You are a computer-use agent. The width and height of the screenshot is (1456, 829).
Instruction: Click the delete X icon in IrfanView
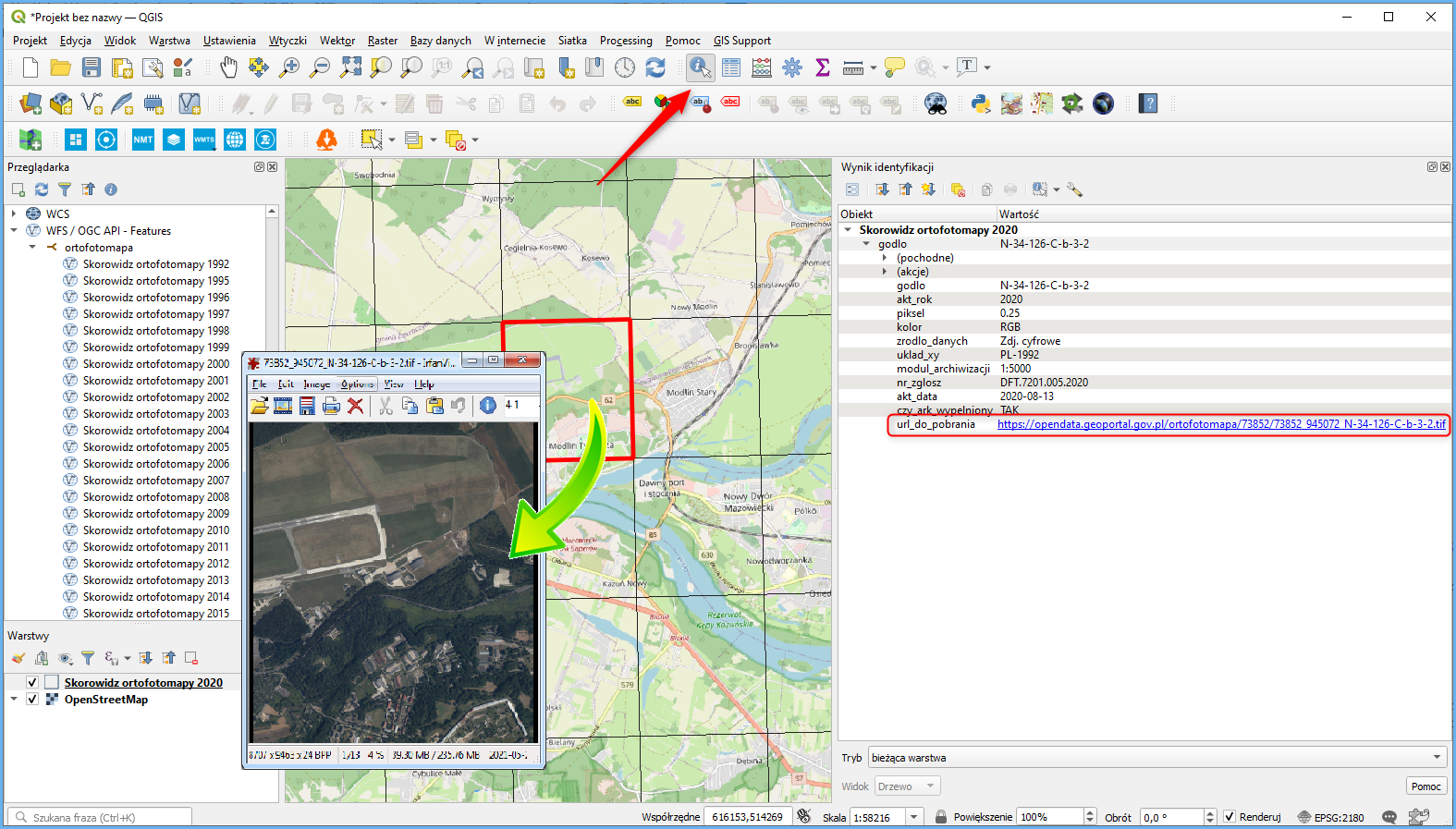(355, 405)
